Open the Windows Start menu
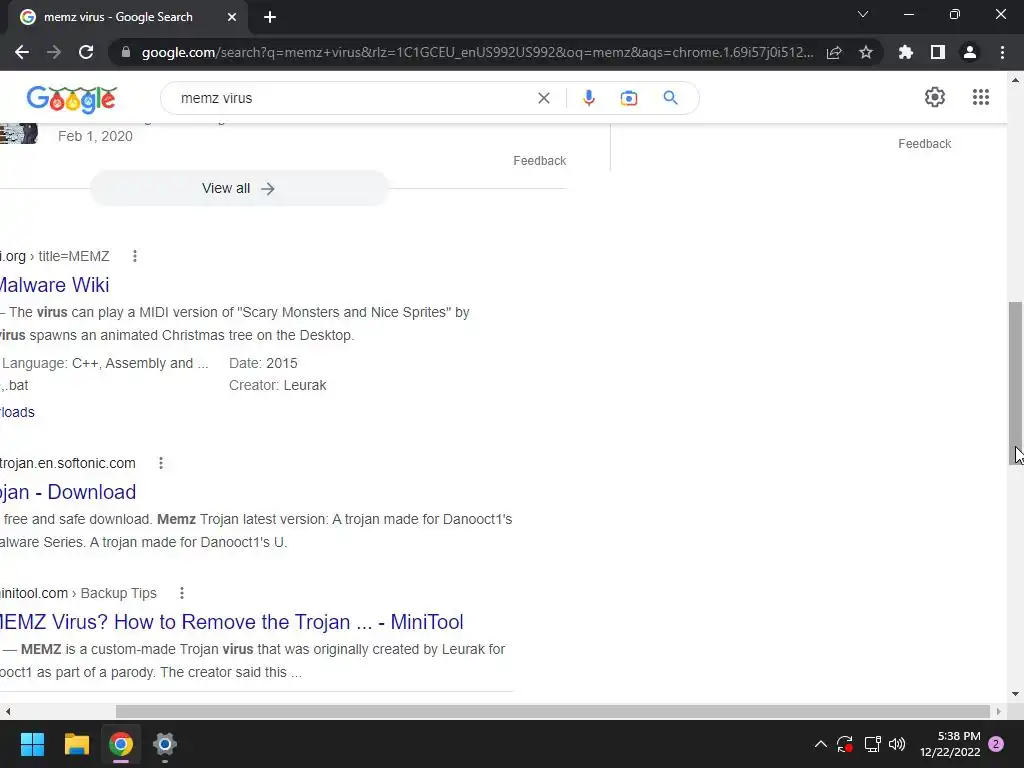 coord(32,744)
